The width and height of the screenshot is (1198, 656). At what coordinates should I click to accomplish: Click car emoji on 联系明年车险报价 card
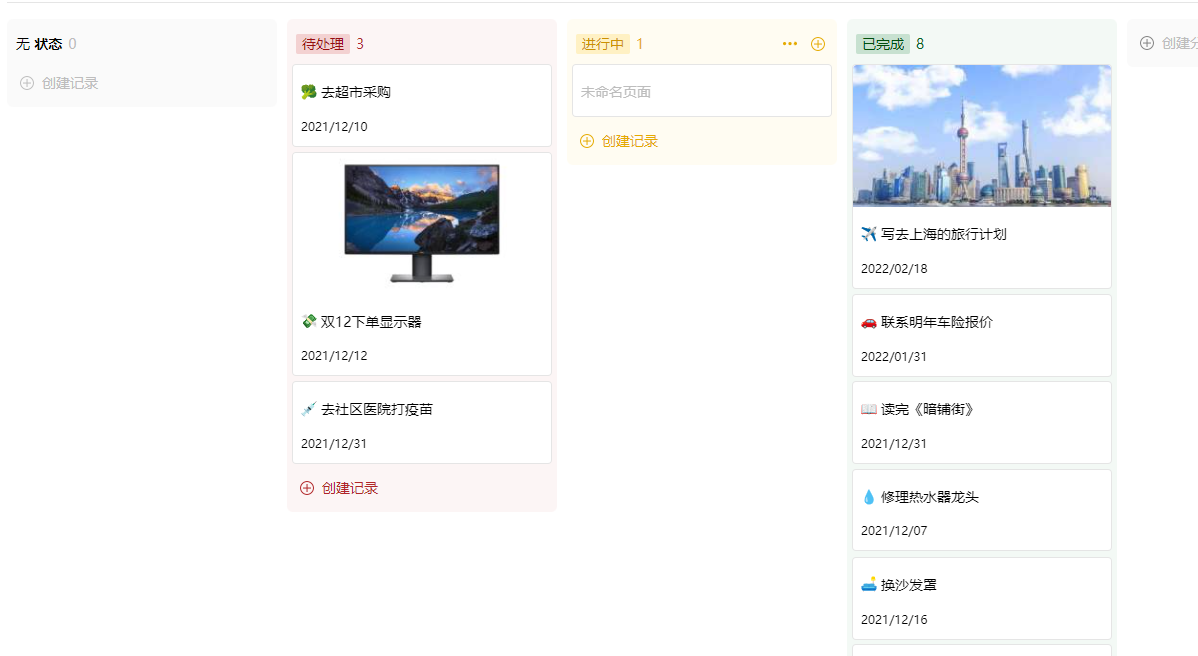point(869,322)
